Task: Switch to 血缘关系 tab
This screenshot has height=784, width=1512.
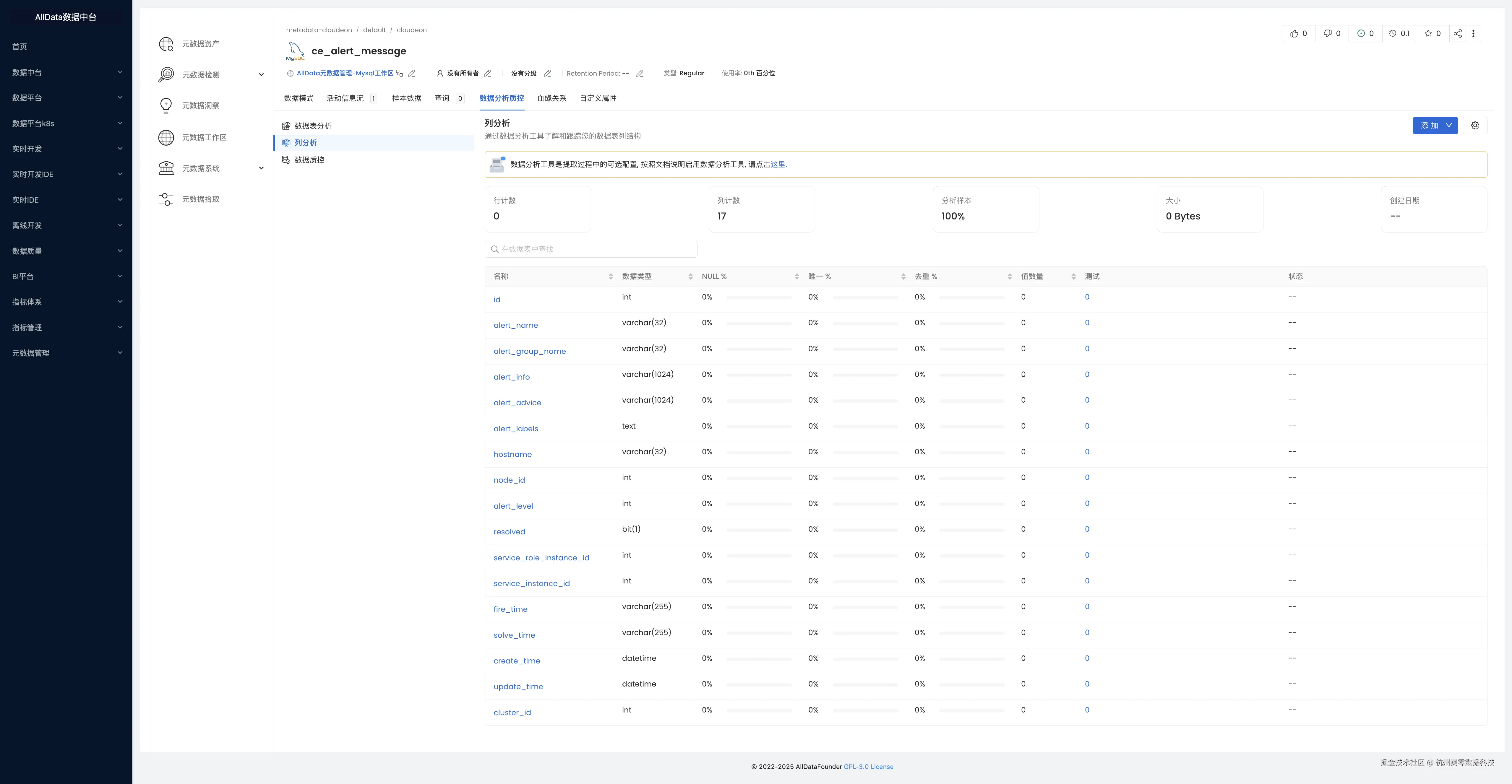Action: tap(551, 99)
